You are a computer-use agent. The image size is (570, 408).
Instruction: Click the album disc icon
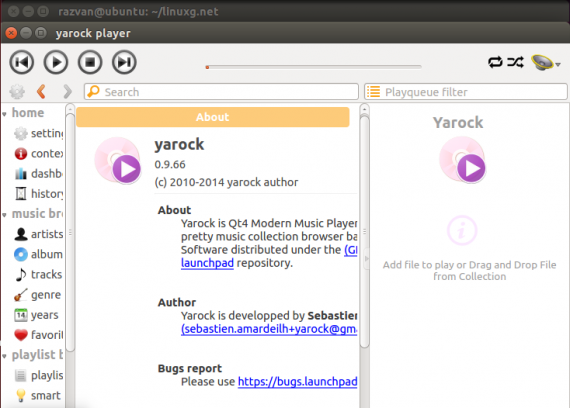[21, 254]
